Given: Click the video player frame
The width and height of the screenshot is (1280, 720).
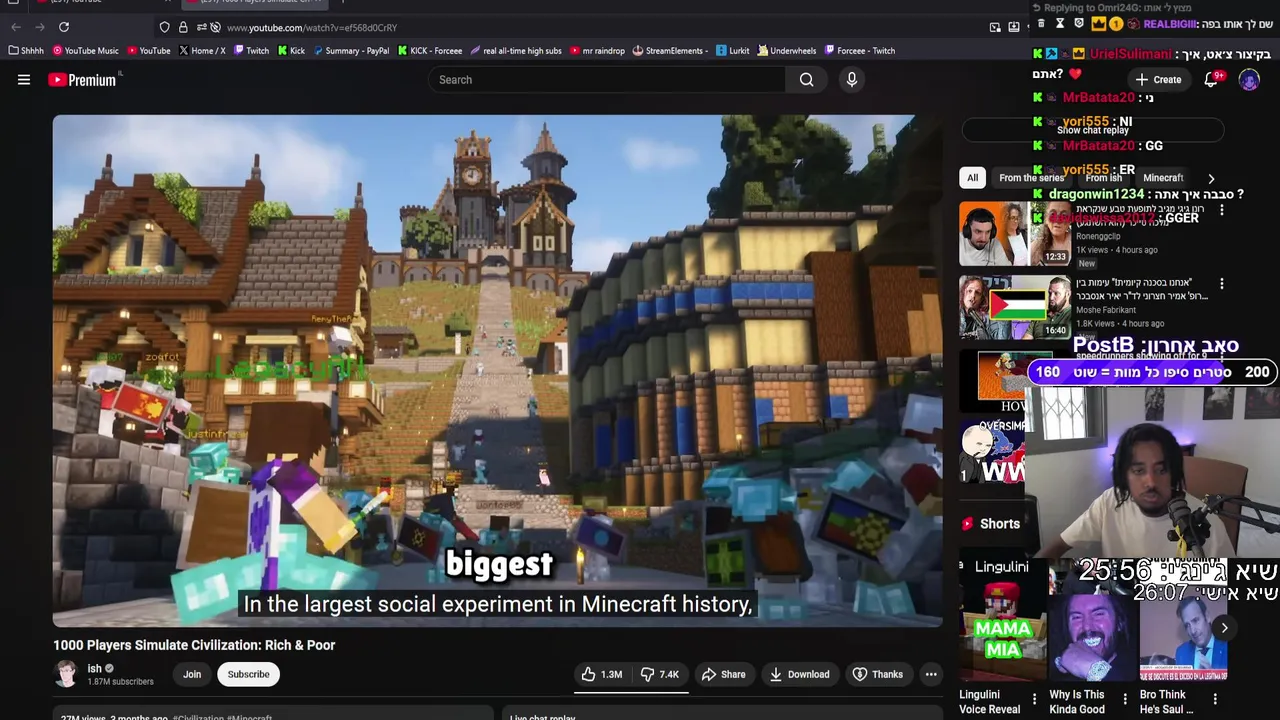Looking at the screenshot, I should point(498,371).
